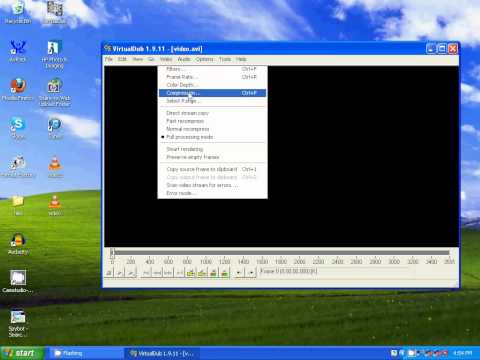Open the Tools menu
The image size is (480, 360).
(225, 59)
